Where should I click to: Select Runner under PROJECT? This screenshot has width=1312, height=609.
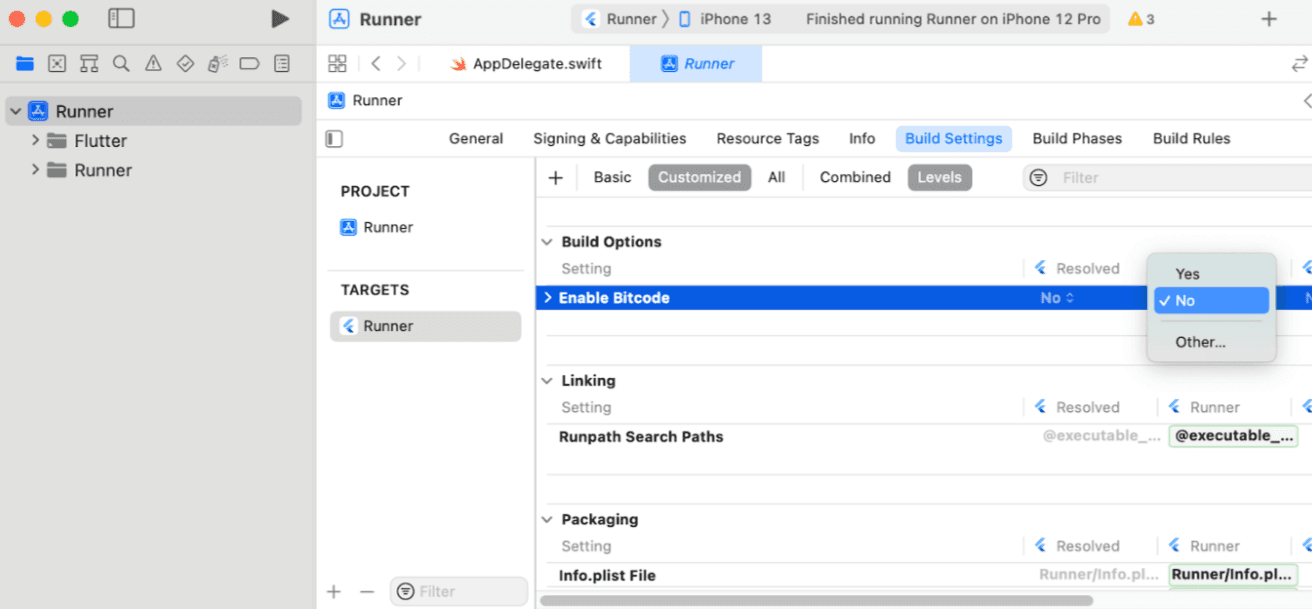tap(377, 227)
